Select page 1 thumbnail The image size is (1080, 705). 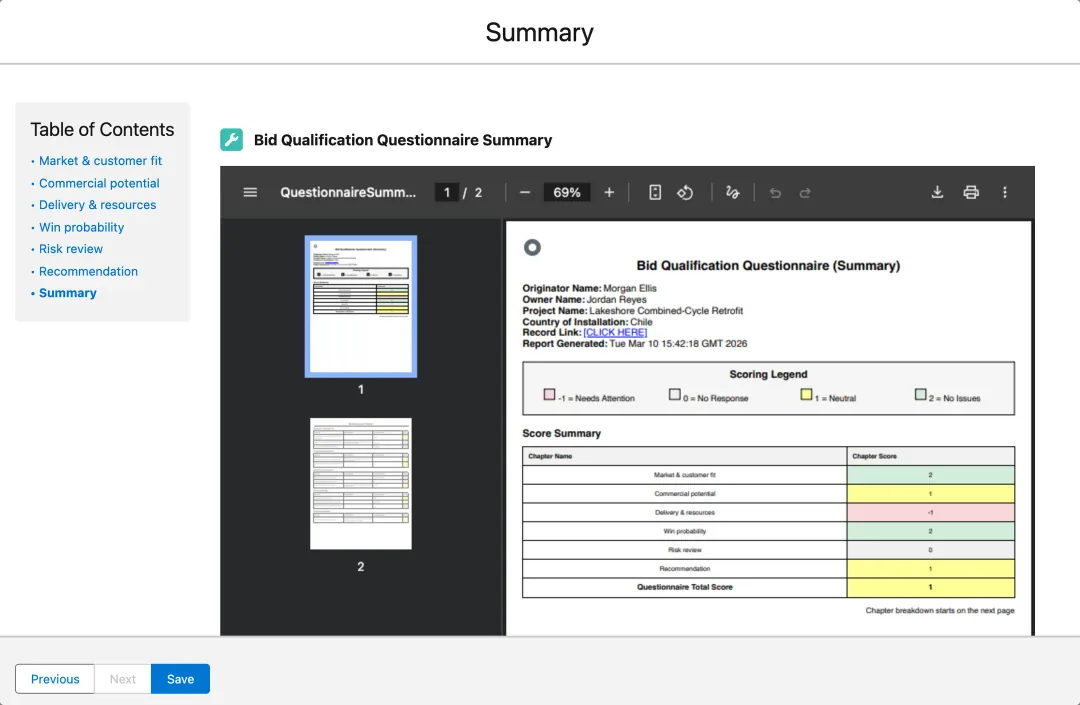tap(361, 306)
